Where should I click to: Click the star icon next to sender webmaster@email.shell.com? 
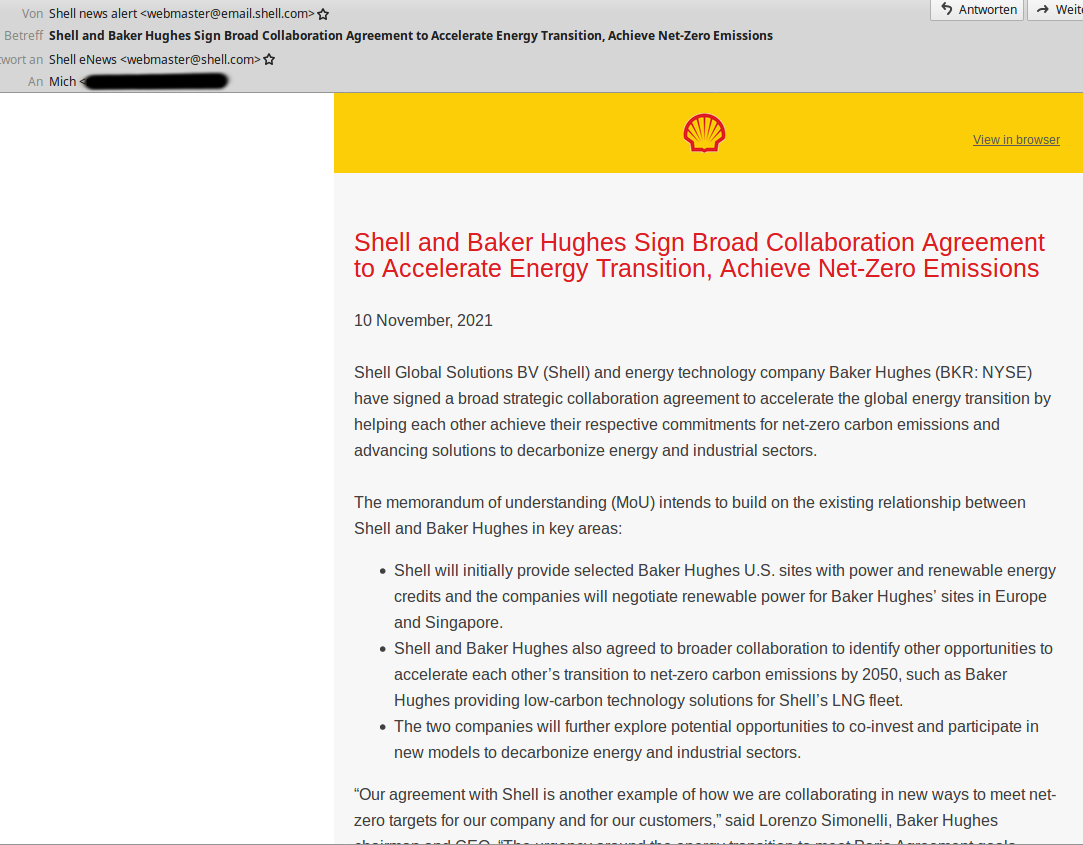tap(323, 14)
